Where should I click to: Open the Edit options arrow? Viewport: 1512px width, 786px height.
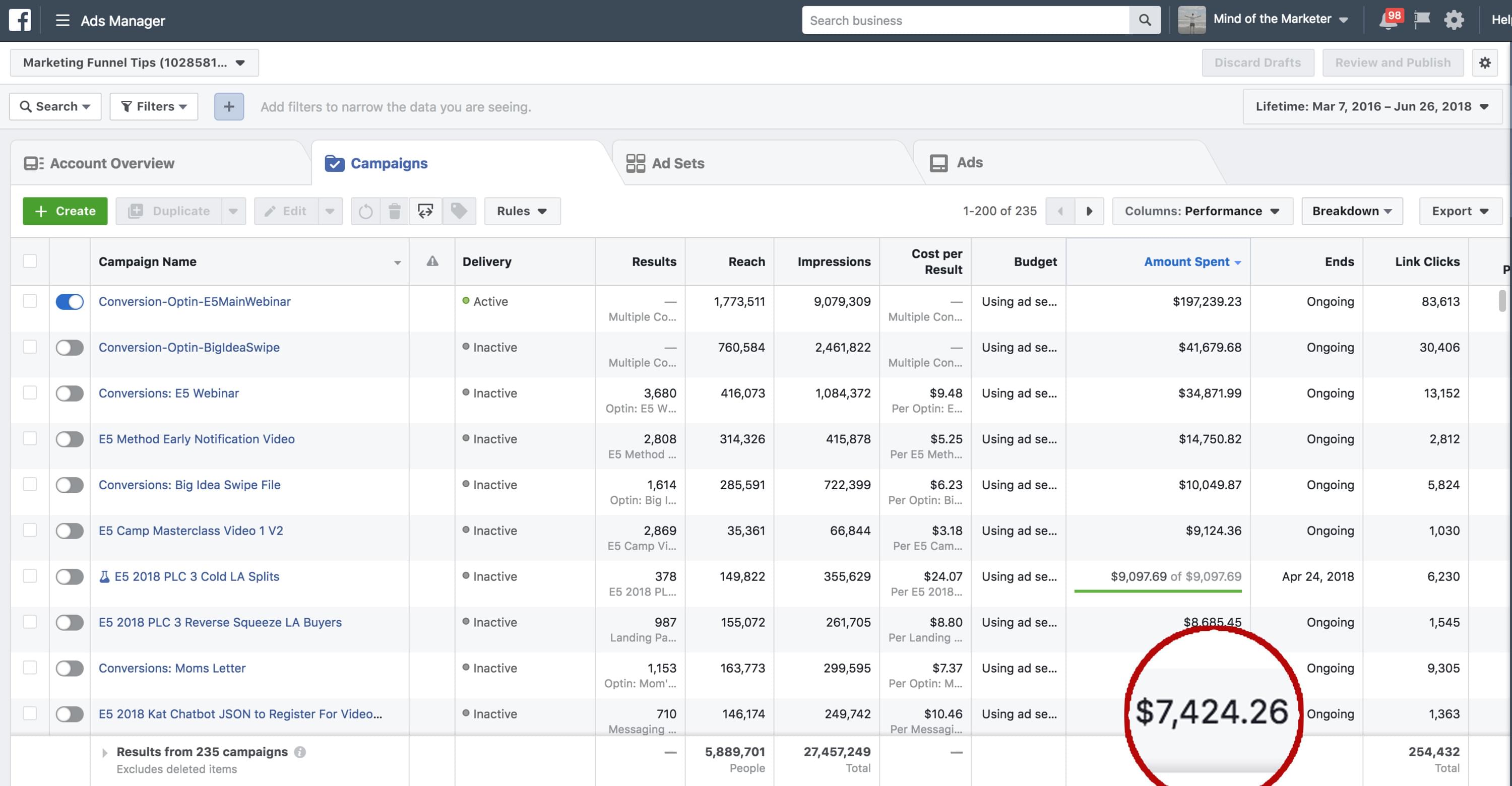coord(330,211)
